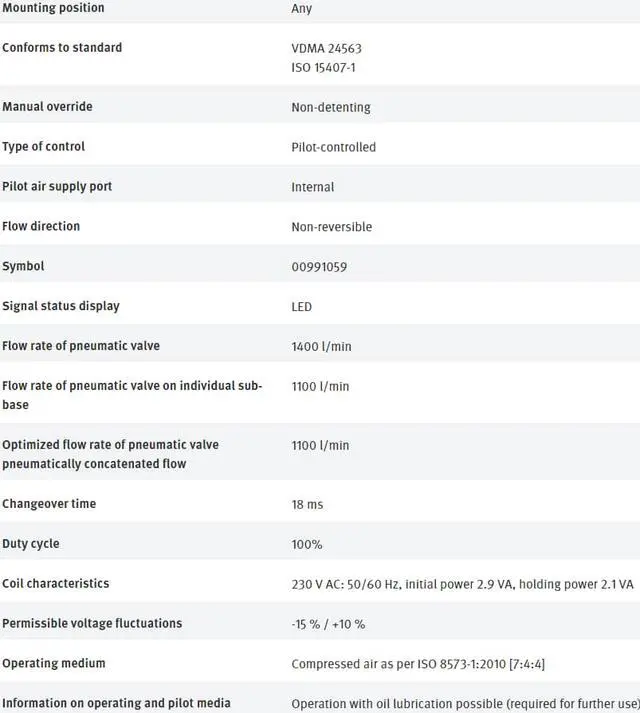Click the "Mounting position" row label
Screen dimensions: 640x713
pos(53,8)
